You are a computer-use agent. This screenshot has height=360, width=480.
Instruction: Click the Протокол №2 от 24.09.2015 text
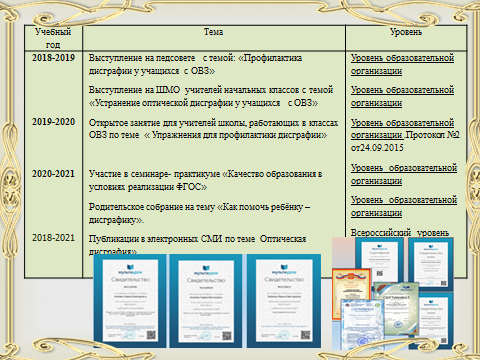tap(405, 141)
